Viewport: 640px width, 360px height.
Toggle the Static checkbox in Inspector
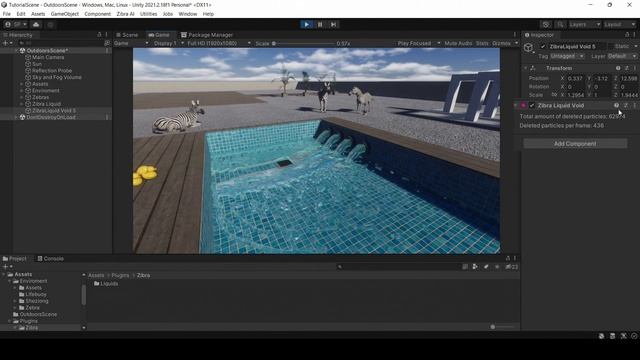coord(611,47)
